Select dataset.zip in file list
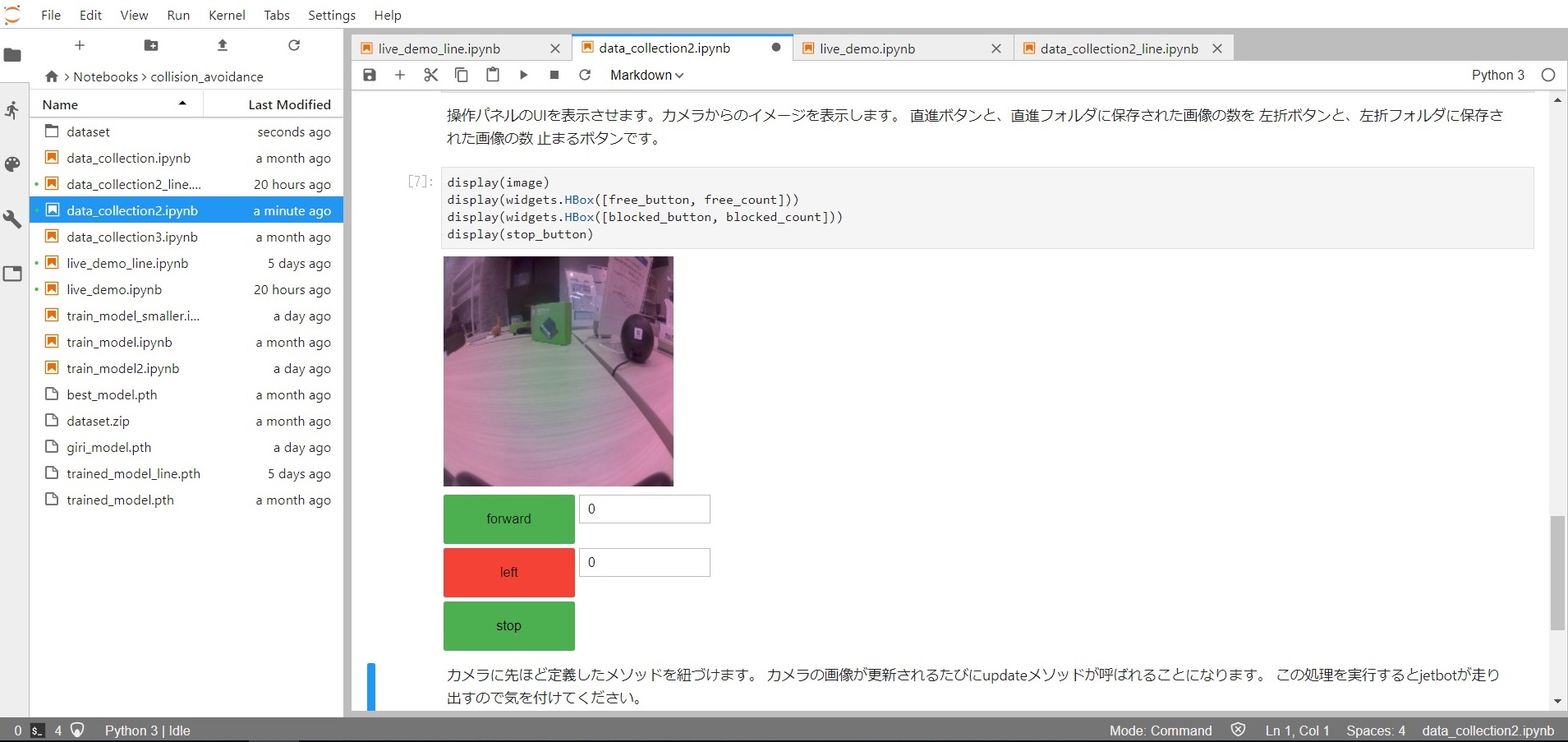 pyautogui.click(x=186, y=421)
